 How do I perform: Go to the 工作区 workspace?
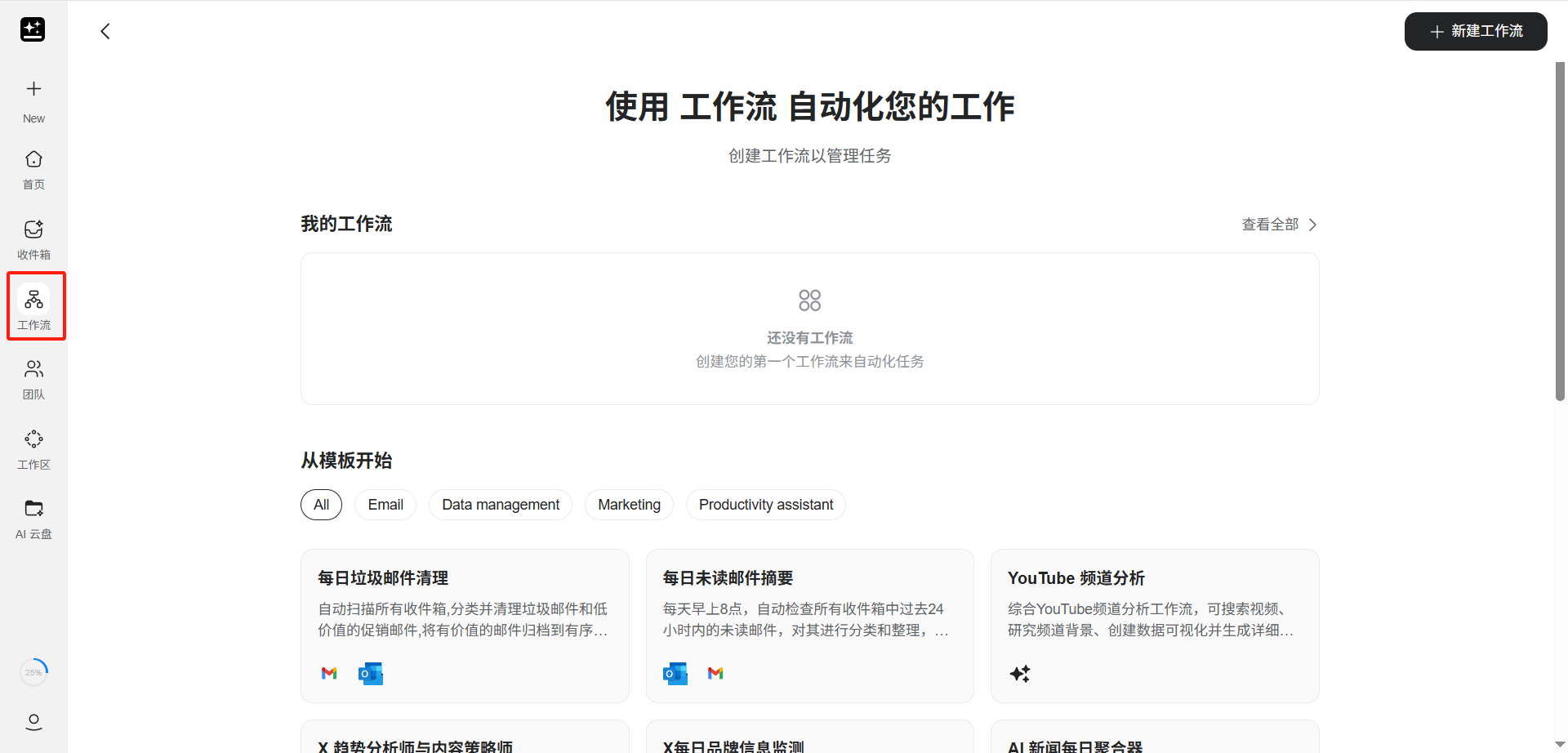pyautogui.click(x=33, y=449)
